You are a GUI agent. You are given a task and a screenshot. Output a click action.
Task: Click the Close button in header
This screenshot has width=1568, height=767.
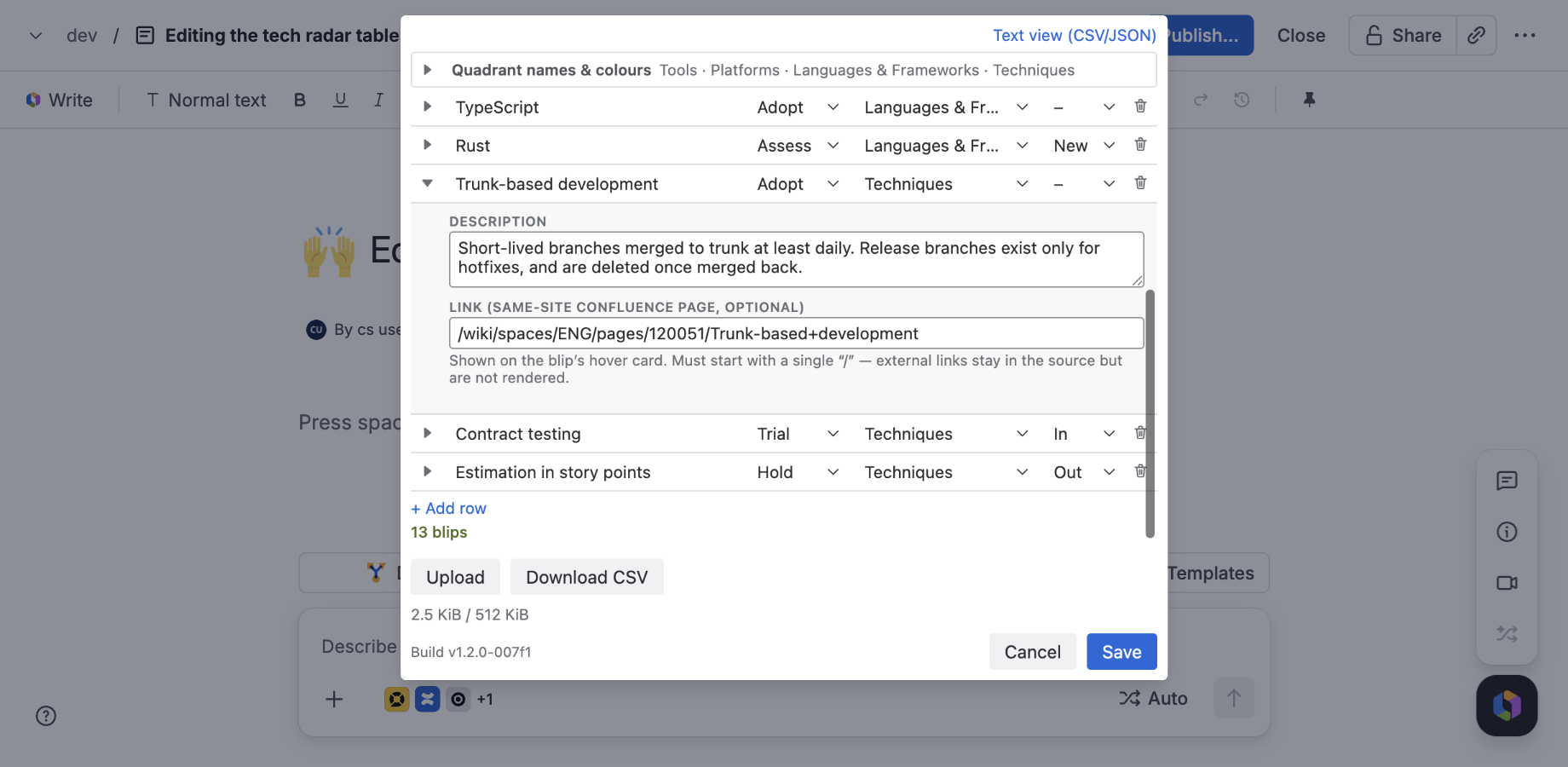point(1300,36)
